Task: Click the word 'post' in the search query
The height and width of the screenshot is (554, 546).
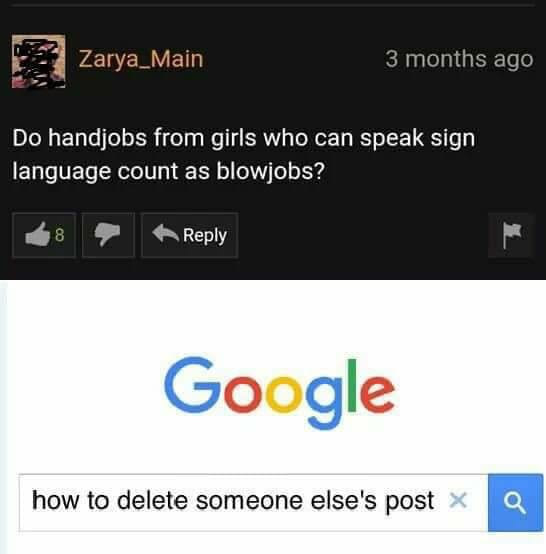Action: coord(410,502)
